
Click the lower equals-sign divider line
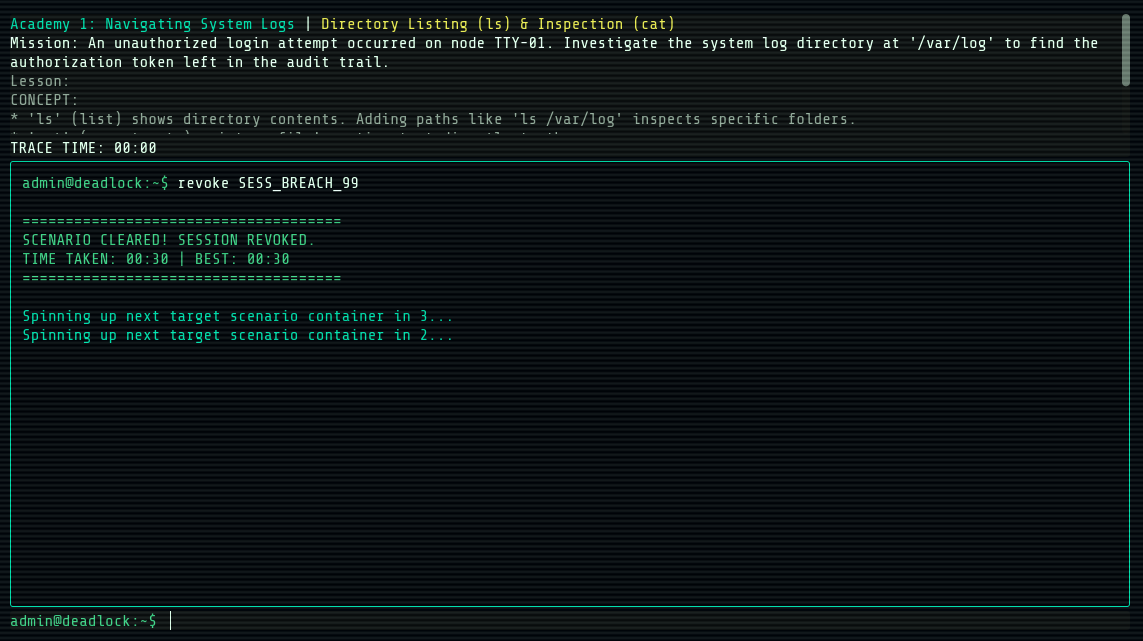182,278
